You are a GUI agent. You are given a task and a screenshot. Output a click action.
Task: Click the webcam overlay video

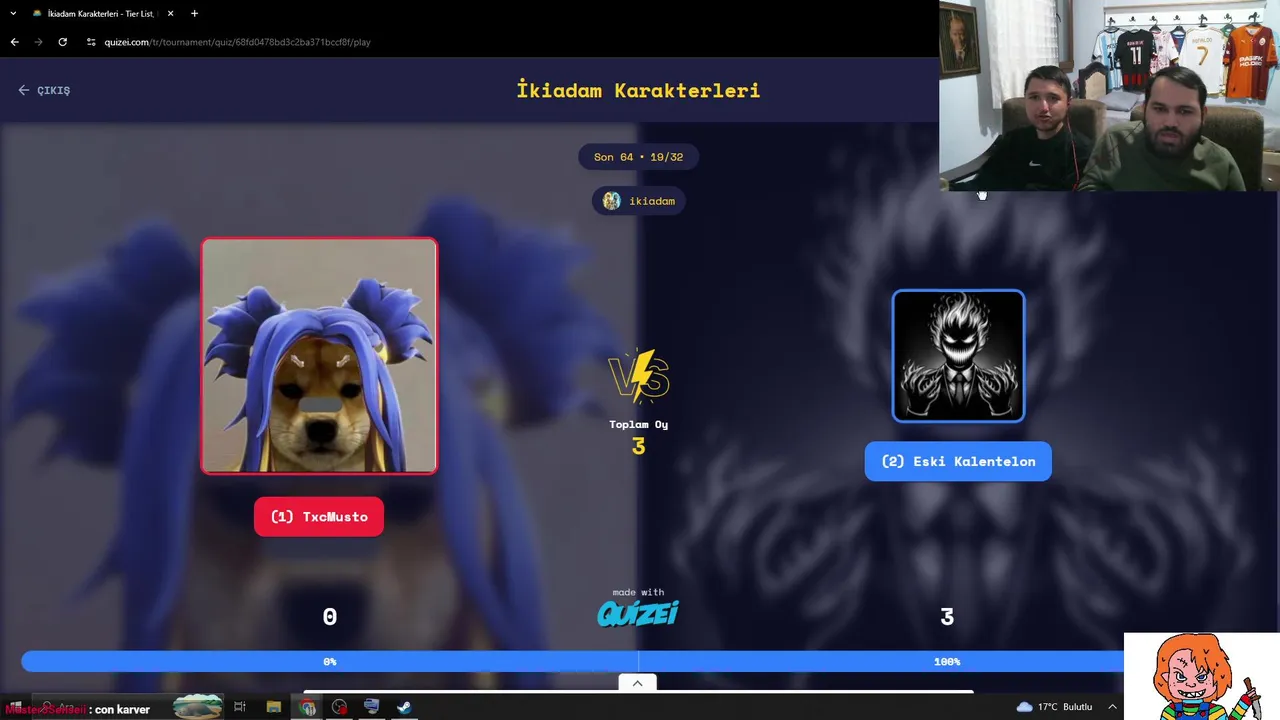[x=1109, y=95]
